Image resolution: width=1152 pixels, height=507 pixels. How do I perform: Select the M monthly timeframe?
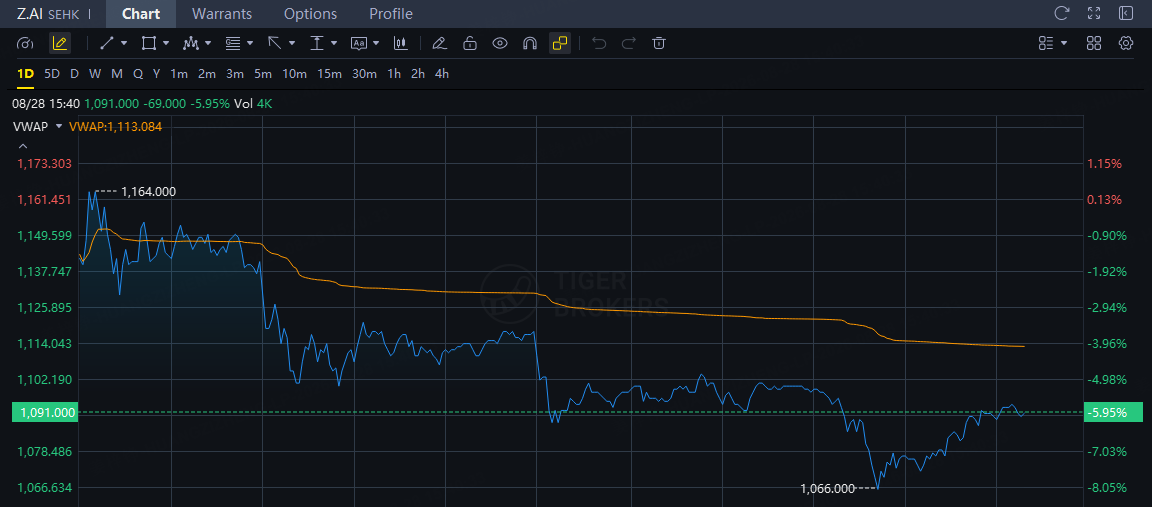(117, 73)
